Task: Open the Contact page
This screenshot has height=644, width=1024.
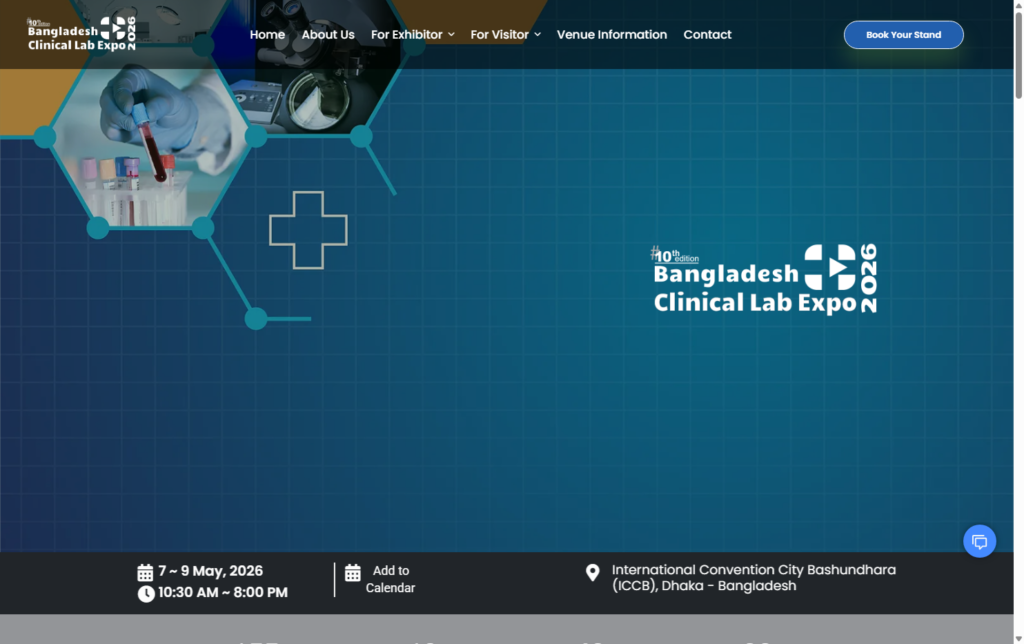Action: coord(707,34)
